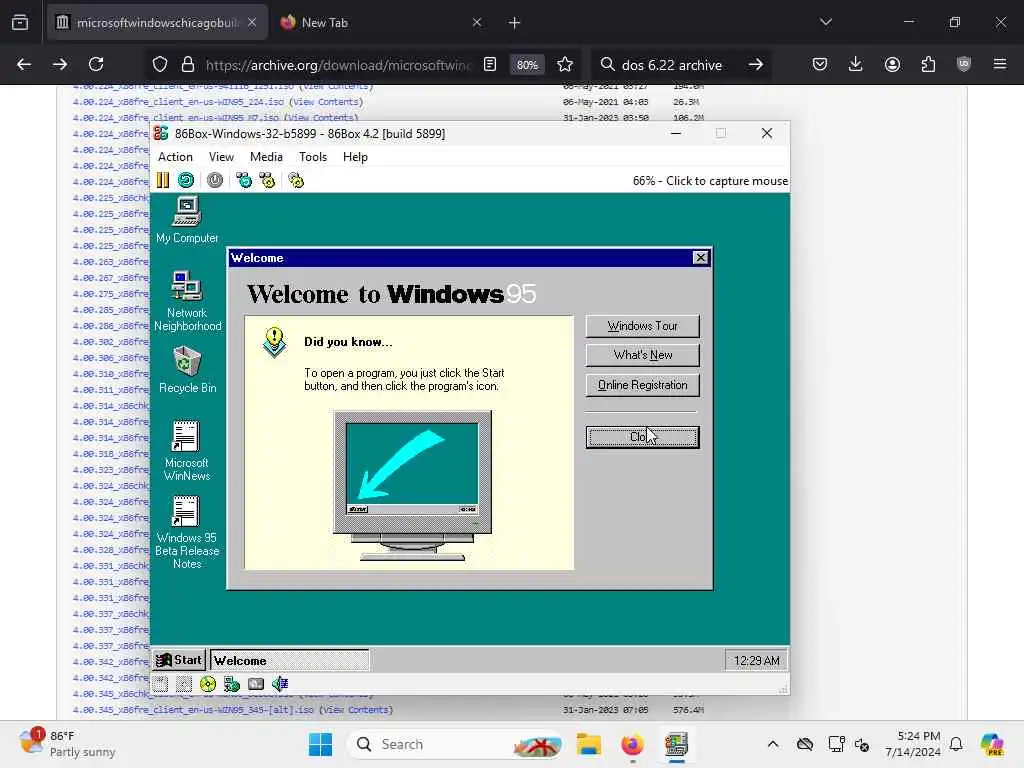Click the first floppy drive status icon
1024x768 pixels.
pyautogui.click(x=161, y=684)
